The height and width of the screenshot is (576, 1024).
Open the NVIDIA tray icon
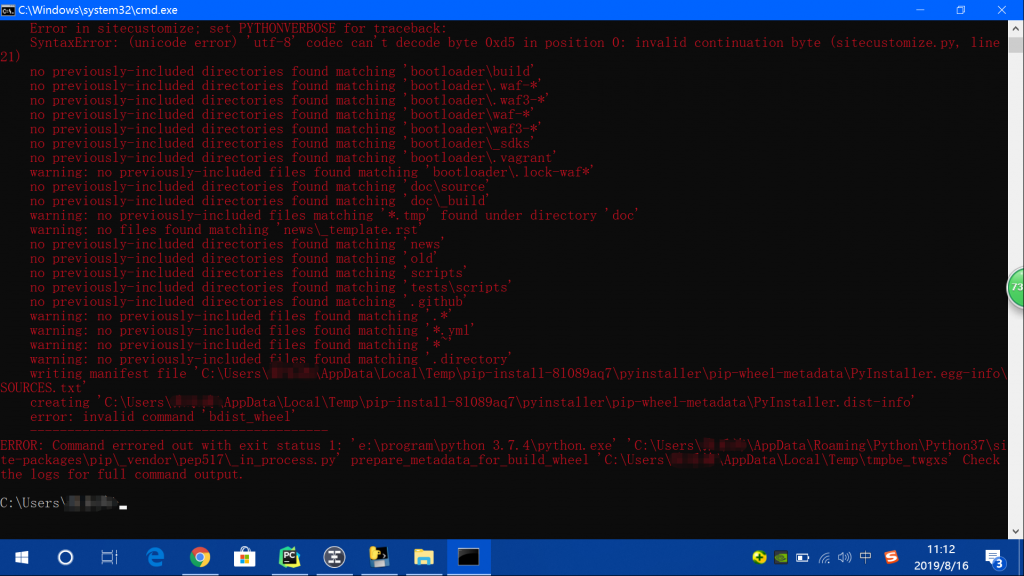[781, 557]
